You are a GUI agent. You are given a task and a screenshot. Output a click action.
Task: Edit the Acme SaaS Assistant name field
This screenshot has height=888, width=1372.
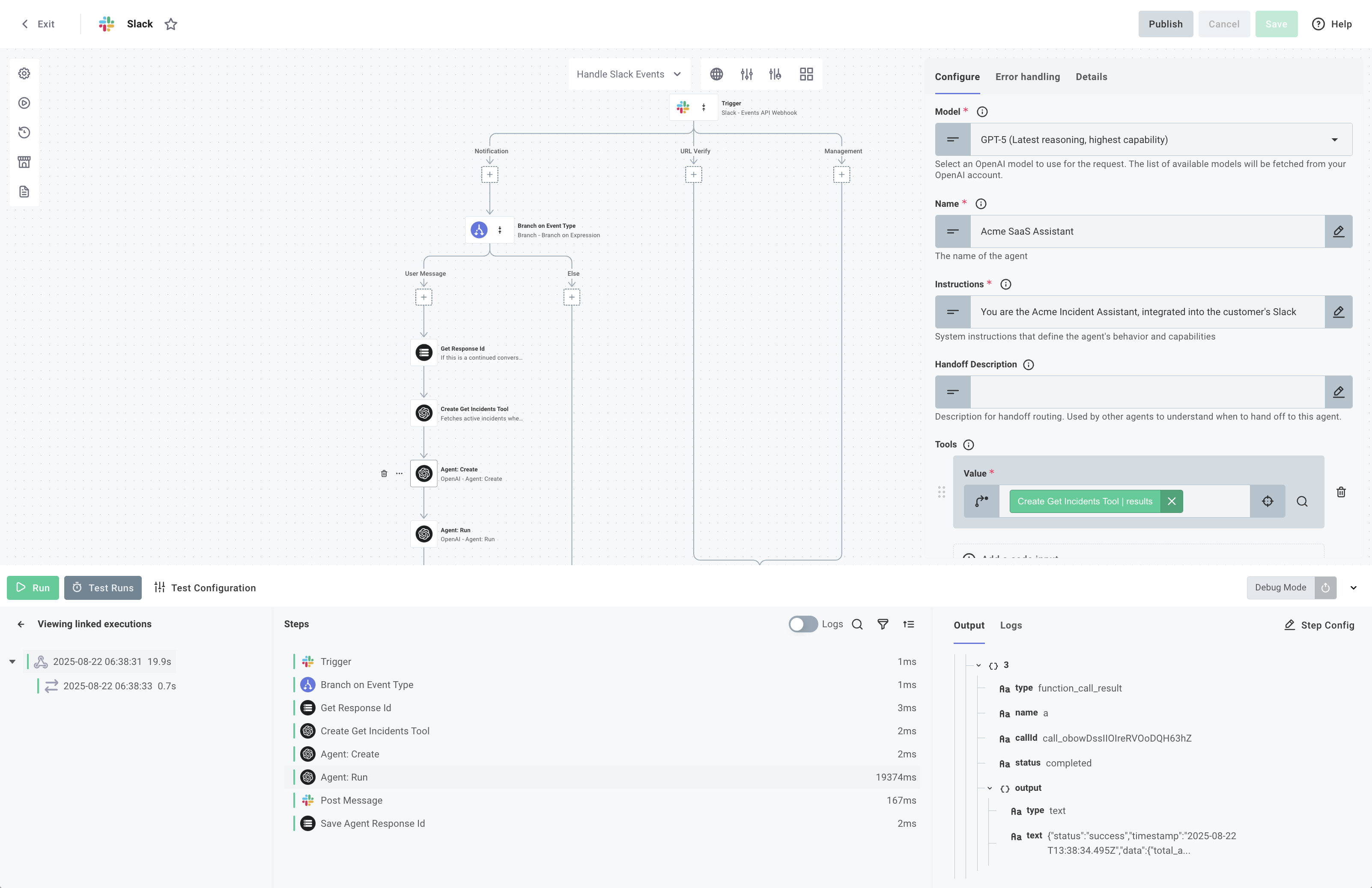pos(1339,232)
